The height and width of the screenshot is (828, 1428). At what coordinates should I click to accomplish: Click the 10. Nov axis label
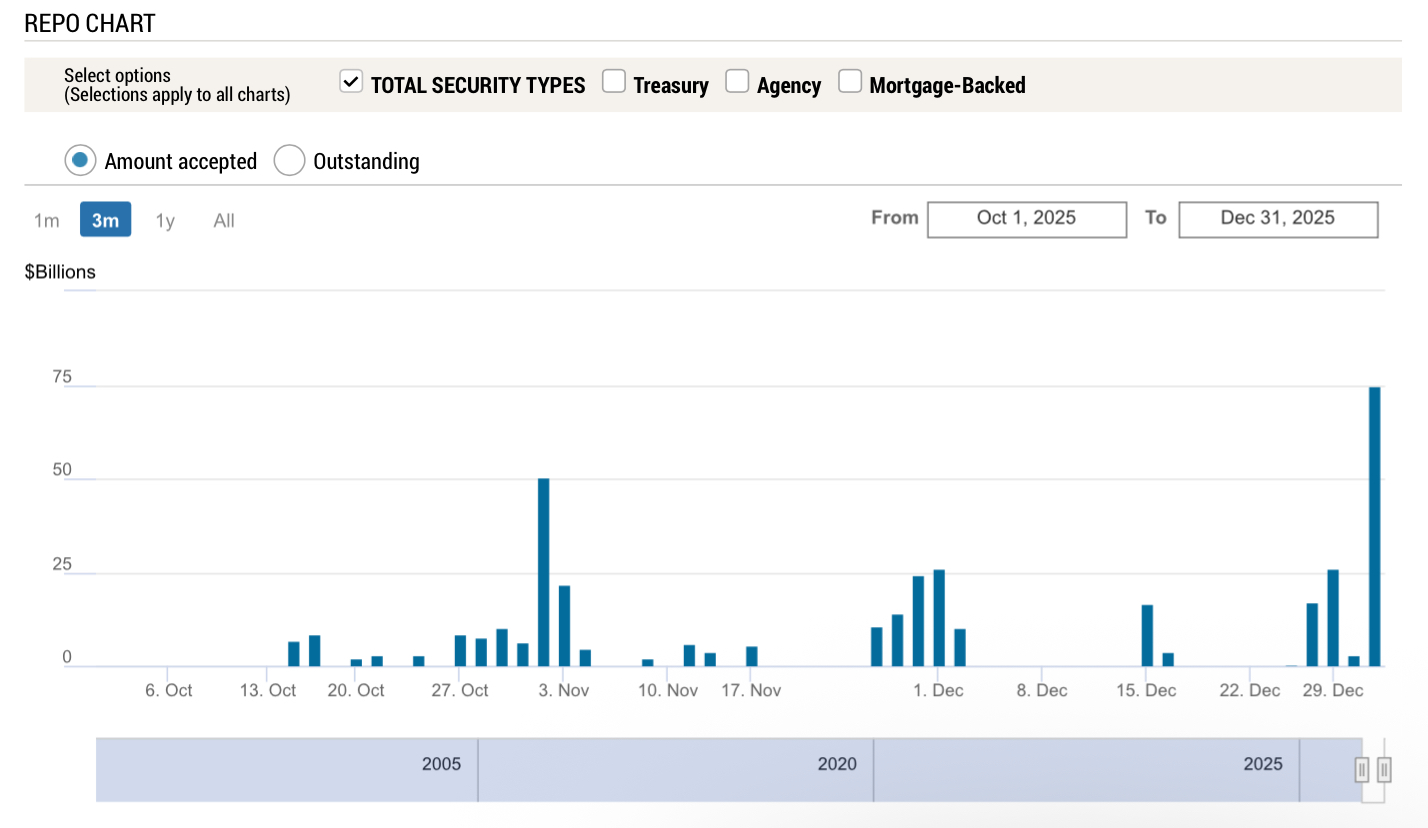(668, 691)
